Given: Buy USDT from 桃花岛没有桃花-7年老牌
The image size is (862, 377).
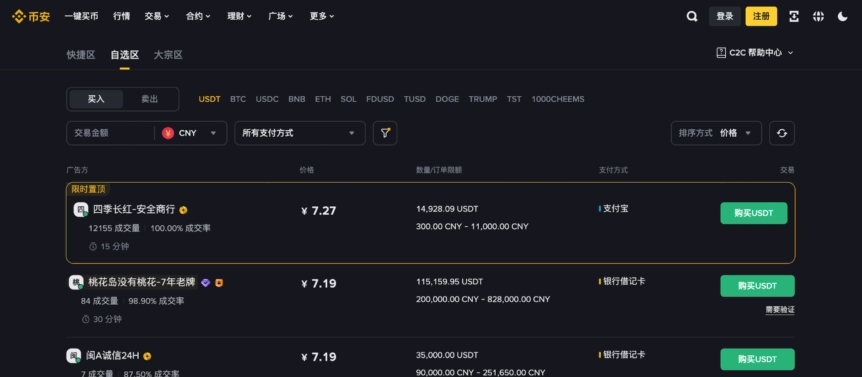Looking at the screenshot, I should [x=758, y=286].
